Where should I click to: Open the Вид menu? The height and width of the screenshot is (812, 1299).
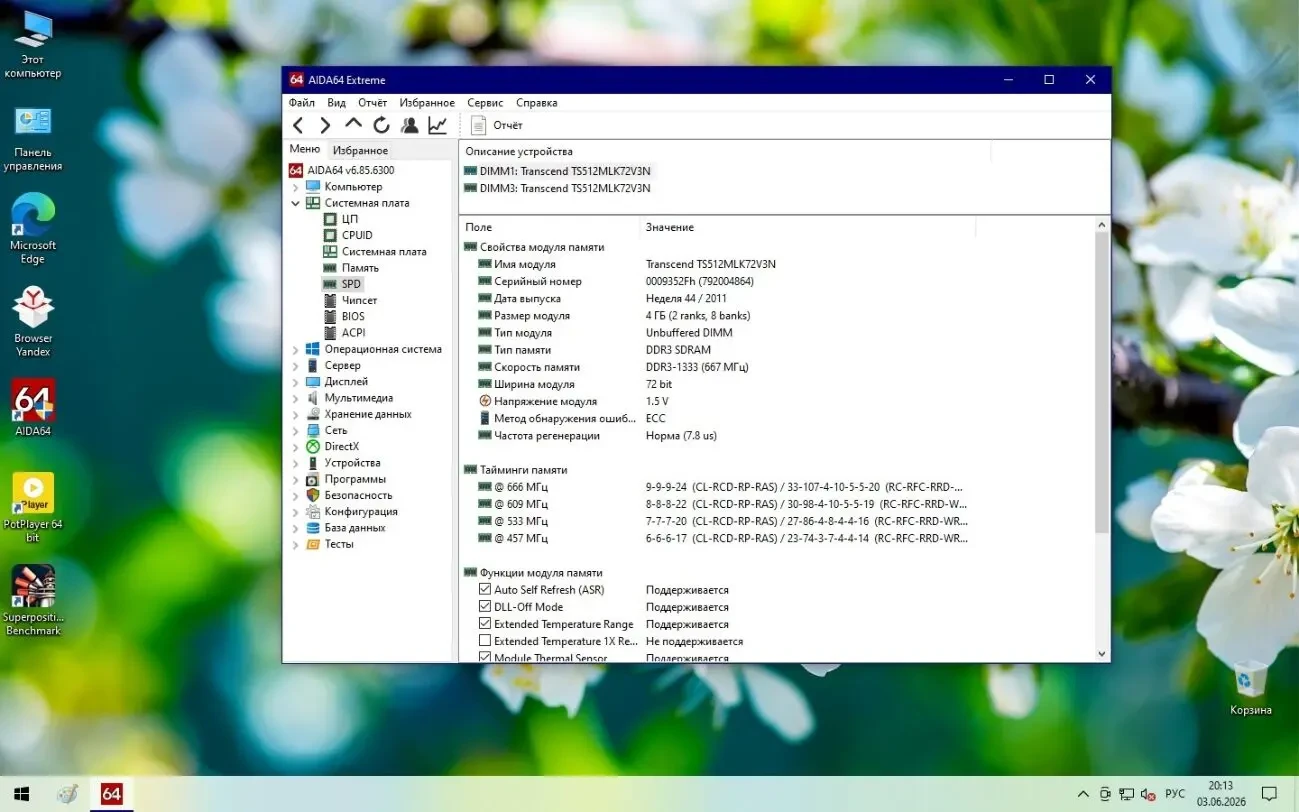336,103
